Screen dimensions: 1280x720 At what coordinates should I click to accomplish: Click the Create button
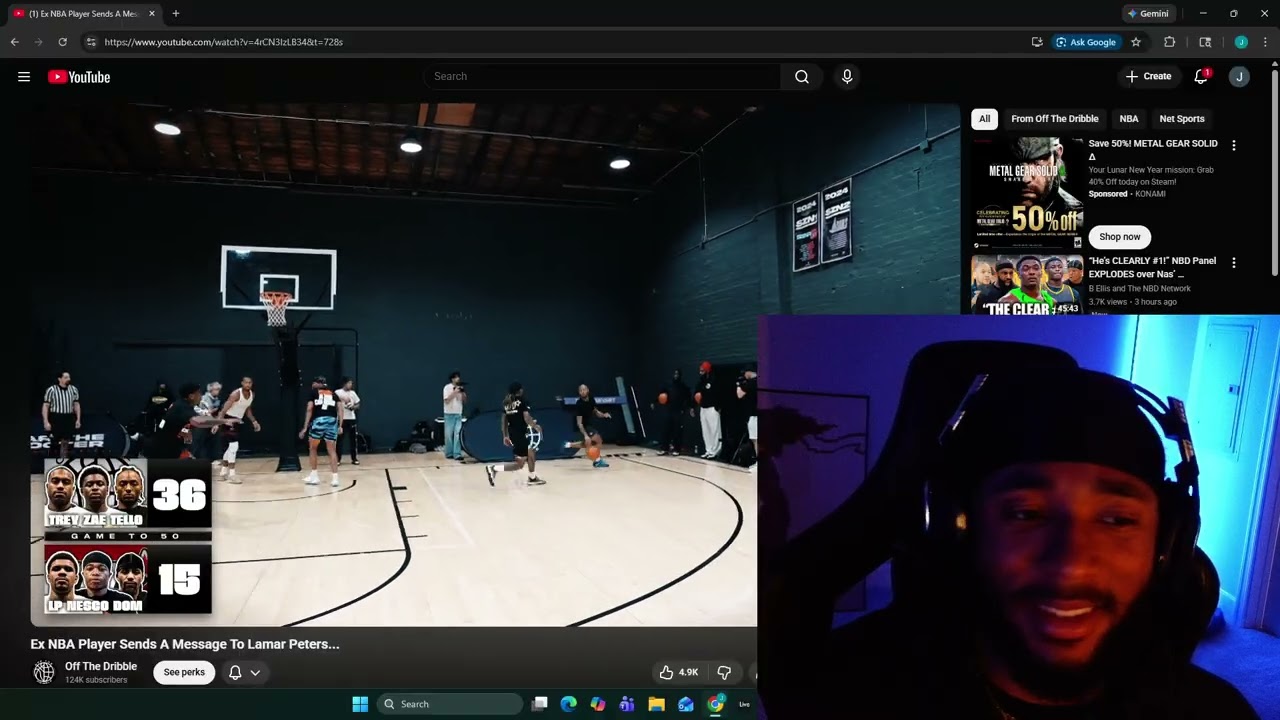point(1149,77)
